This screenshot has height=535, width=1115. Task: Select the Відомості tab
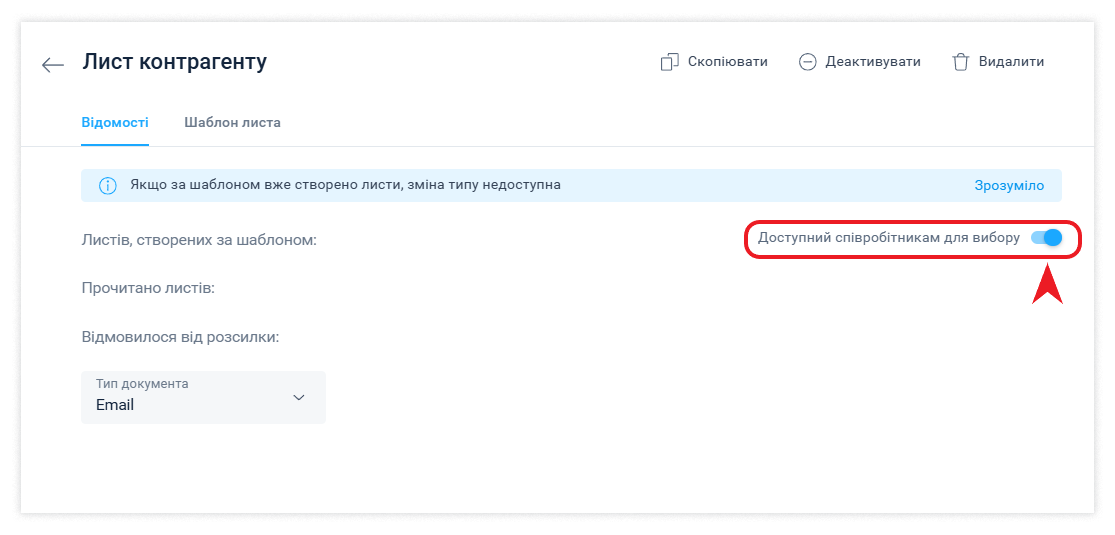115,123
